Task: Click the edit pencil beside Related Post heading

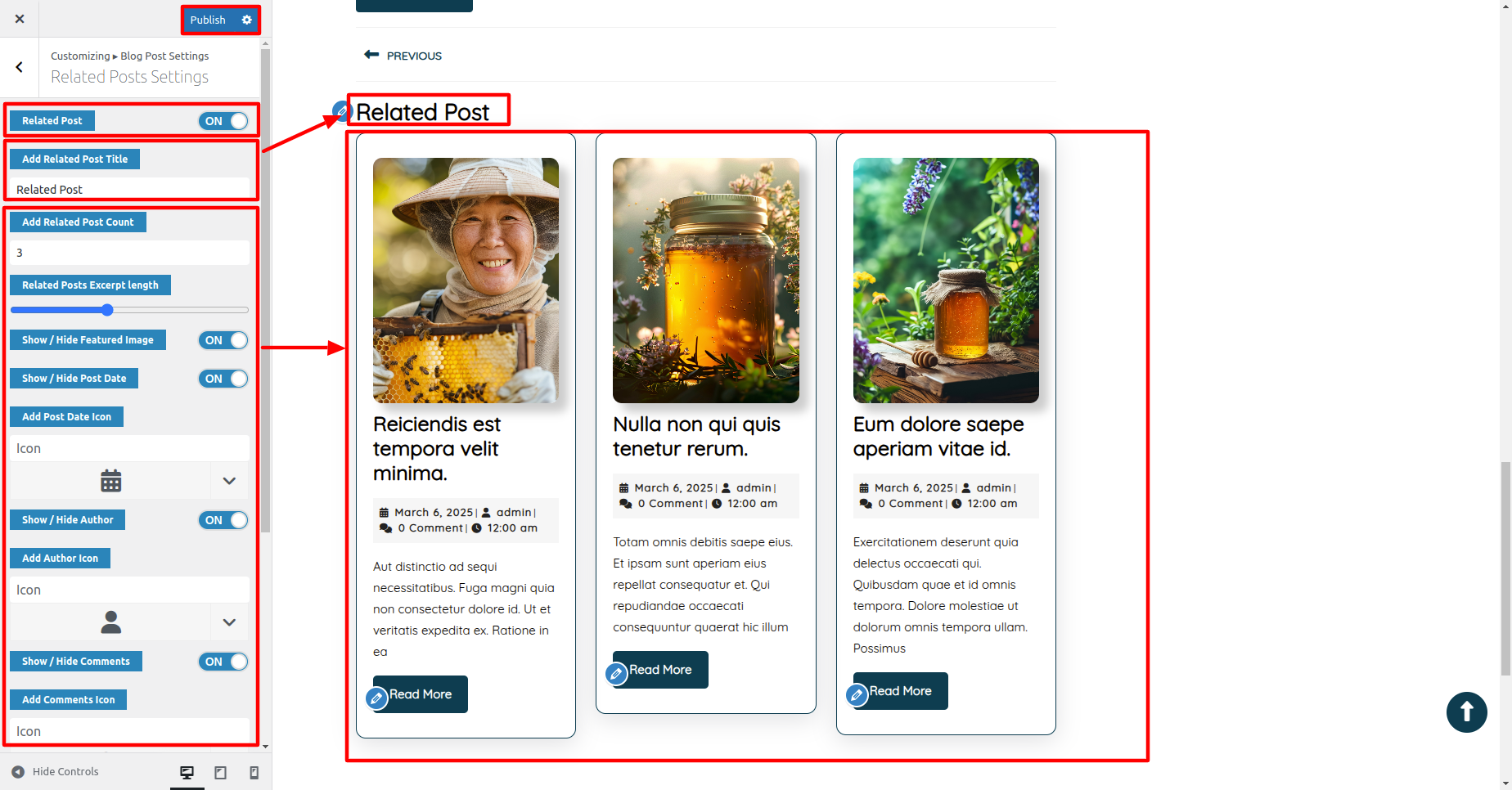Action: [341, 110]
